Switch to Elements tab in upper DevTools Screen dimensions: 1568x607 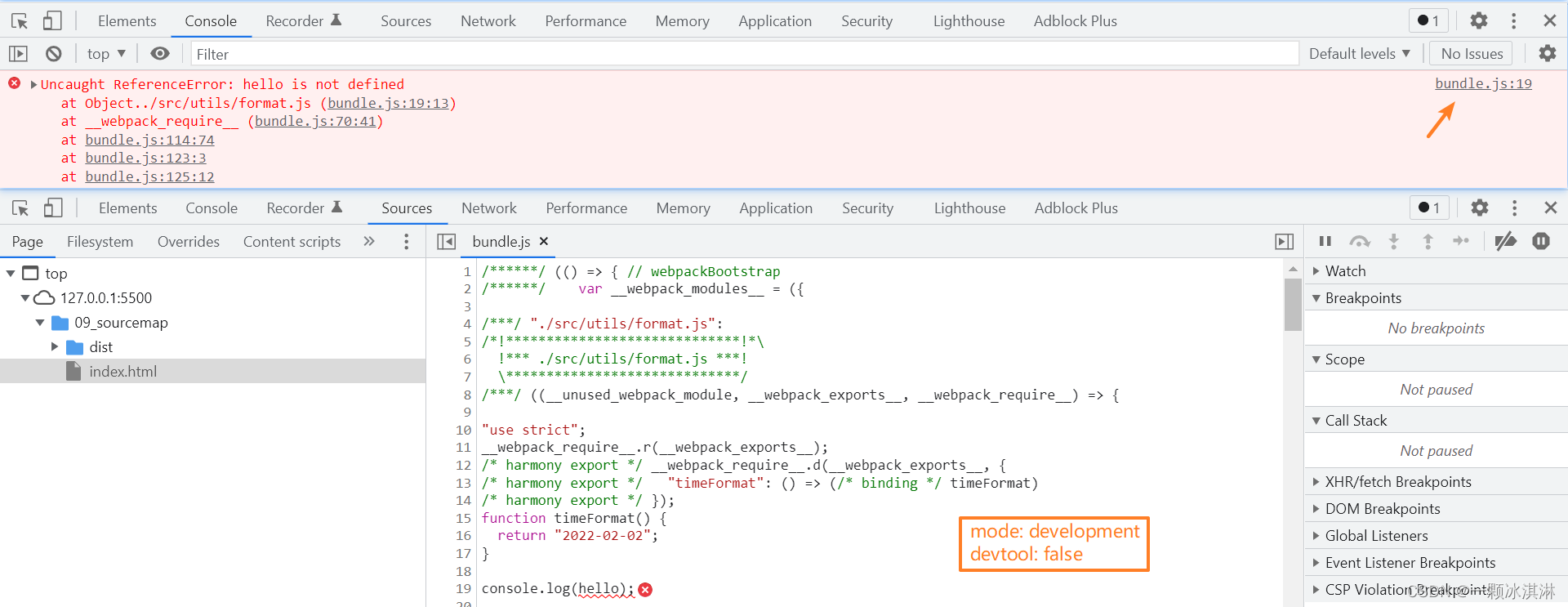tap(127, 21)
